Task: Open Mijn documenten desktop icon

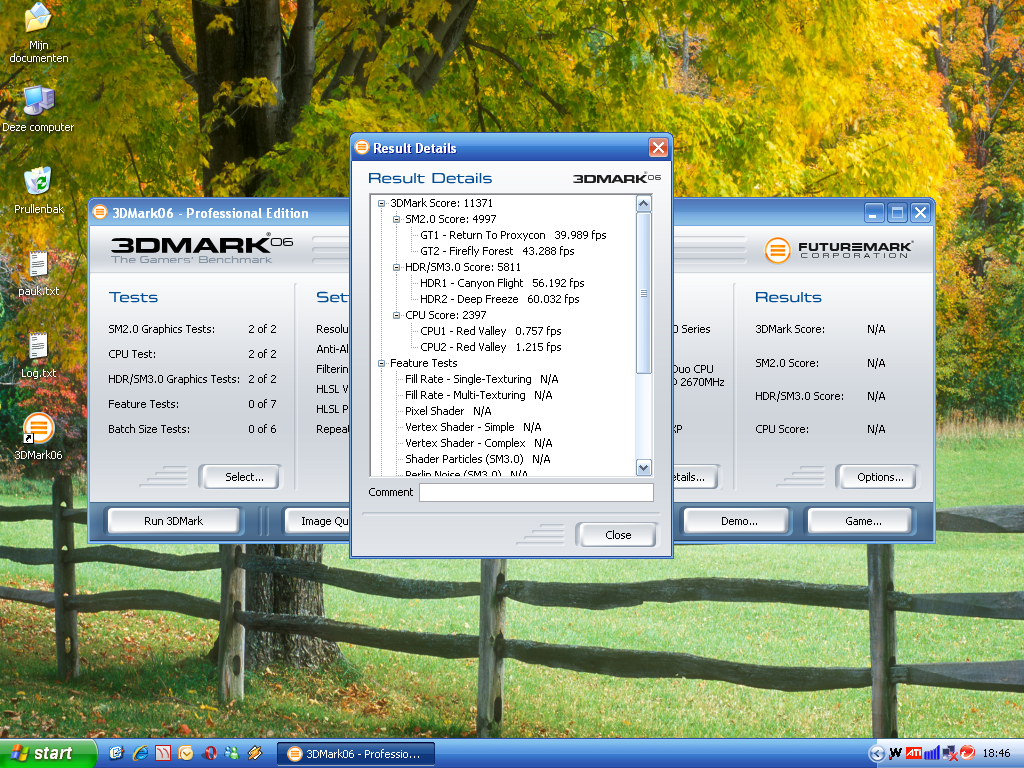Action: (x=38, y=33)
